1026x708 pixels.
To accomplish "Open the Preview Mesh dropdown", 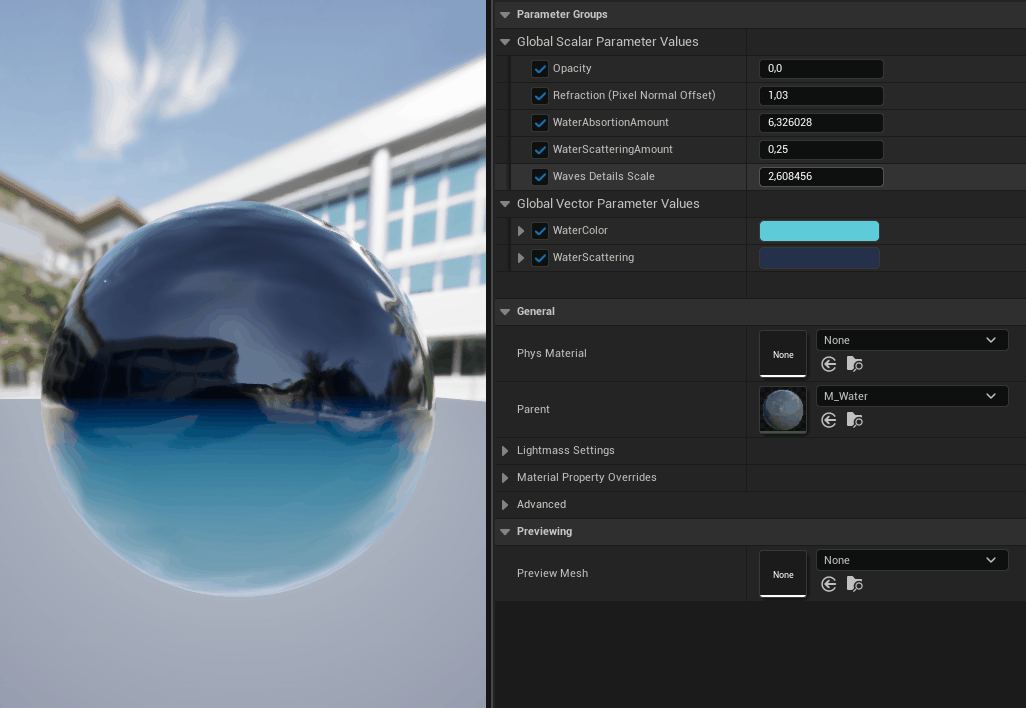I will pos(911,559).
